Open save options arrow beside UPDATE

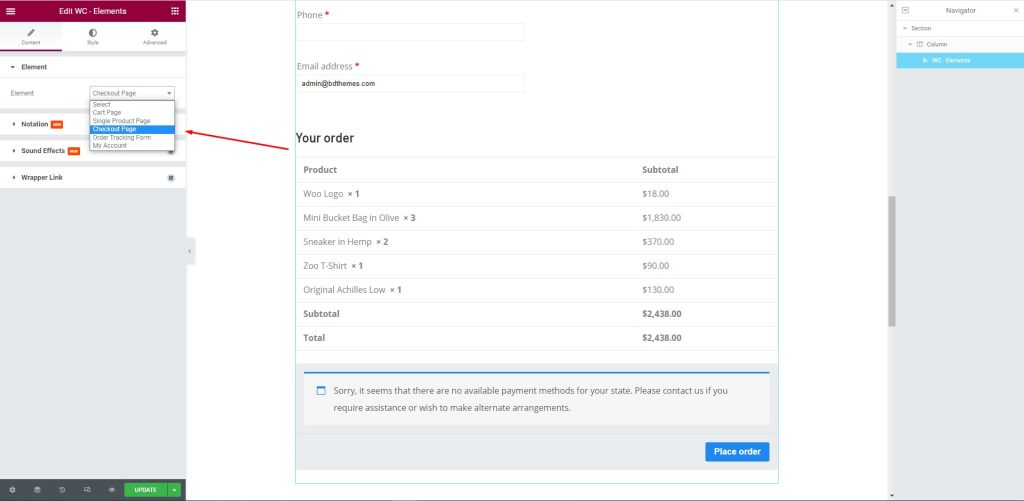(x=174, y=490)
